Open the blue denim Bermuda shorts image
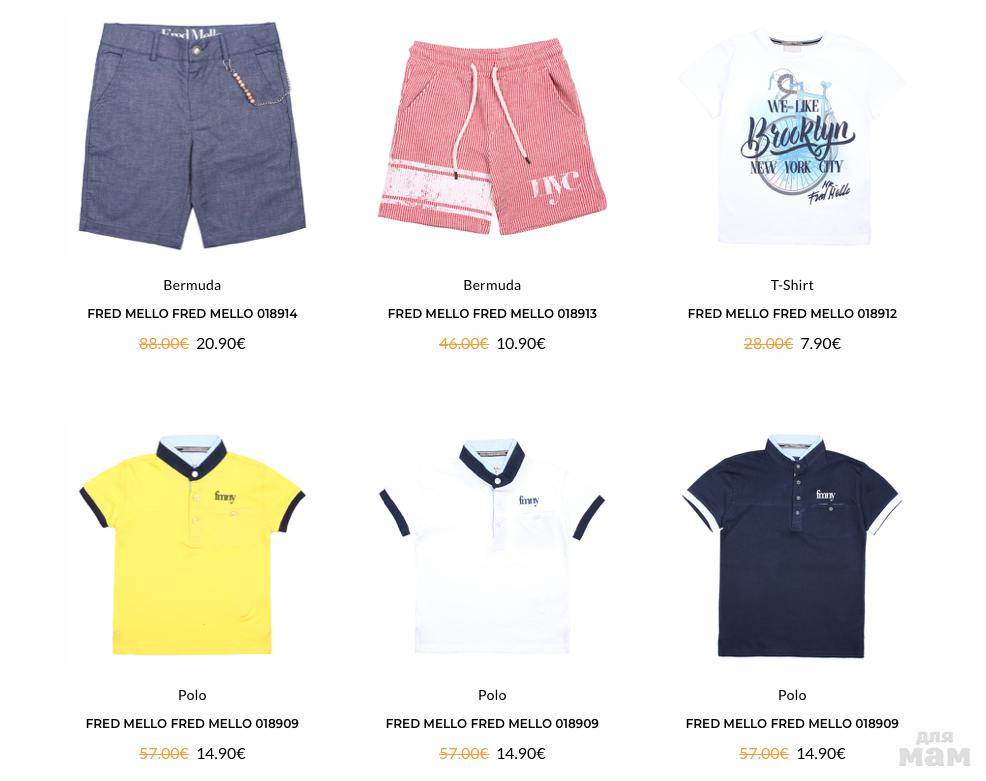Viewport: 986px width, 781px height. pos(192,135)
